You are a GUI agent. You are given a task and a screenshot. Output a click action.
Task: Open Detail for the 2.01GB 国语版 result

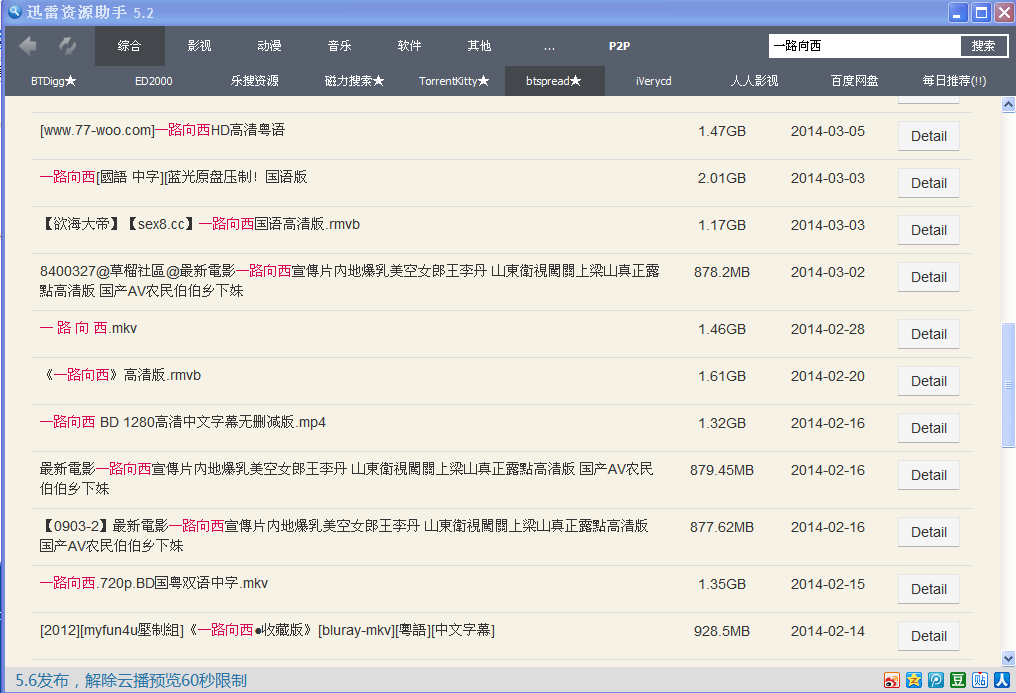pos(929,183)
